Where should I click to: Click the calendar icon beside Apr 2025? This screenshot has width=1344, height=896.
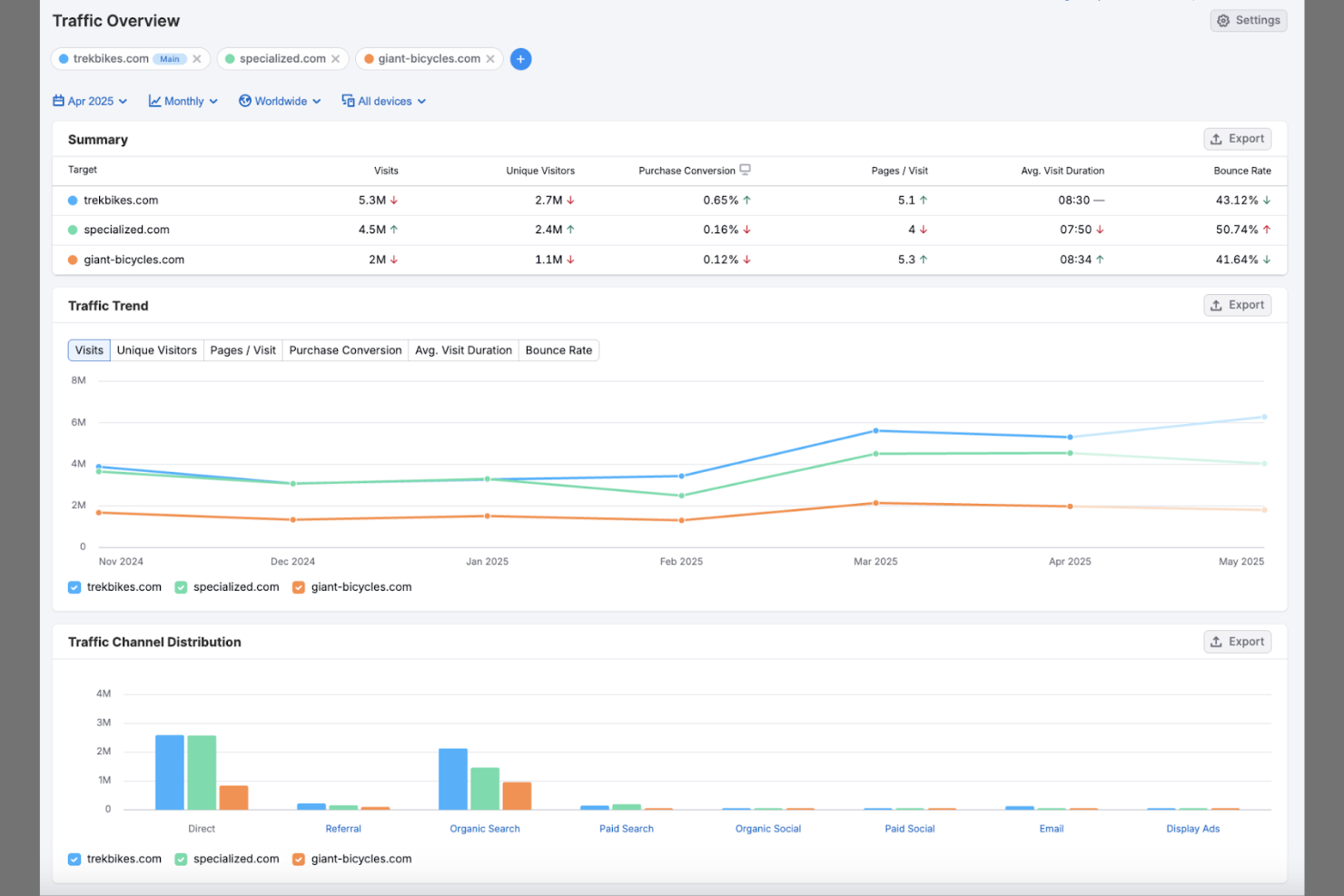click(57, 101)
